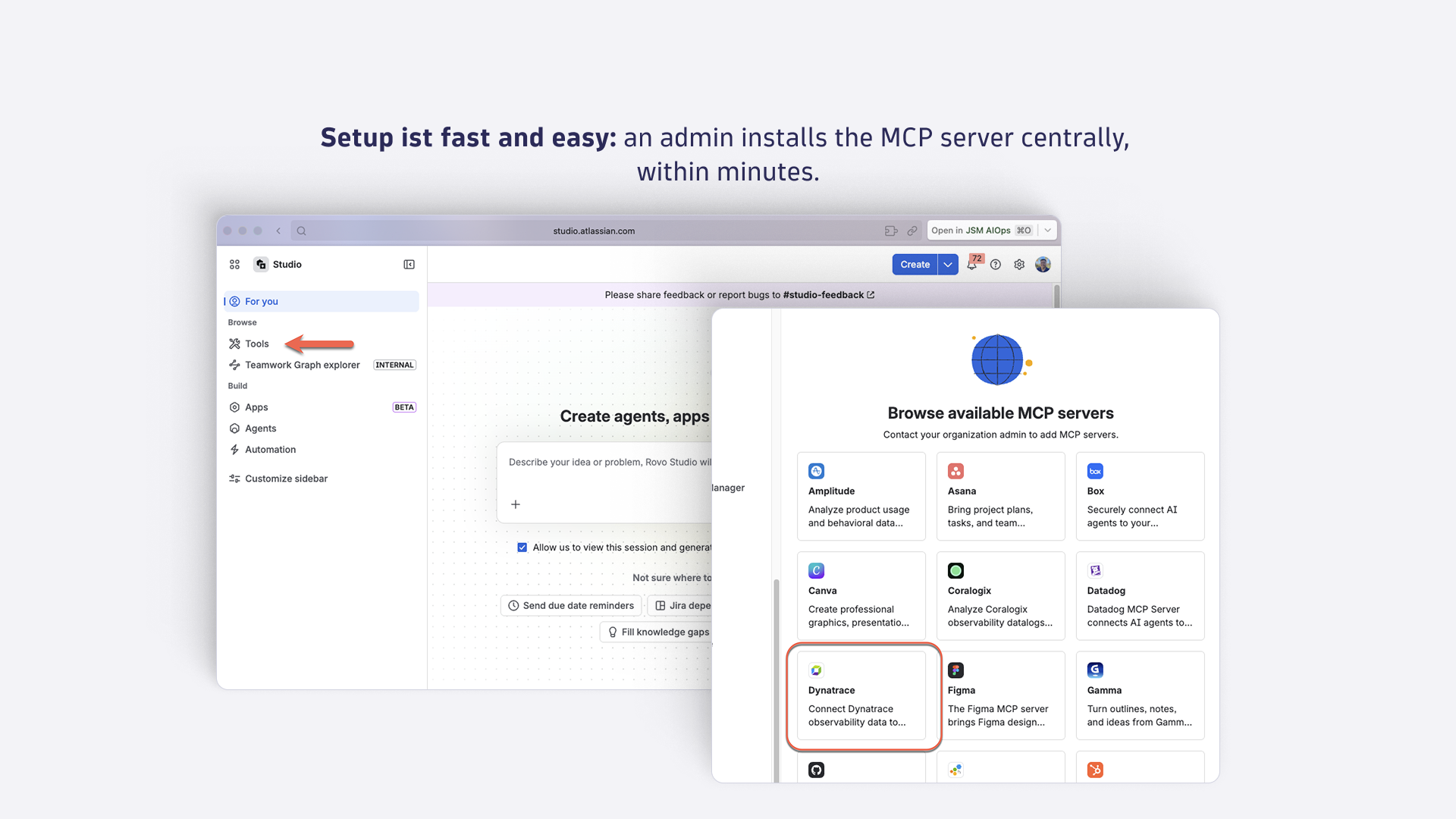Image resolution: width=1456 pixels, height=819 pixels.
Task: Open notifications bell with 72 badge
Action: tap(973, 263)
